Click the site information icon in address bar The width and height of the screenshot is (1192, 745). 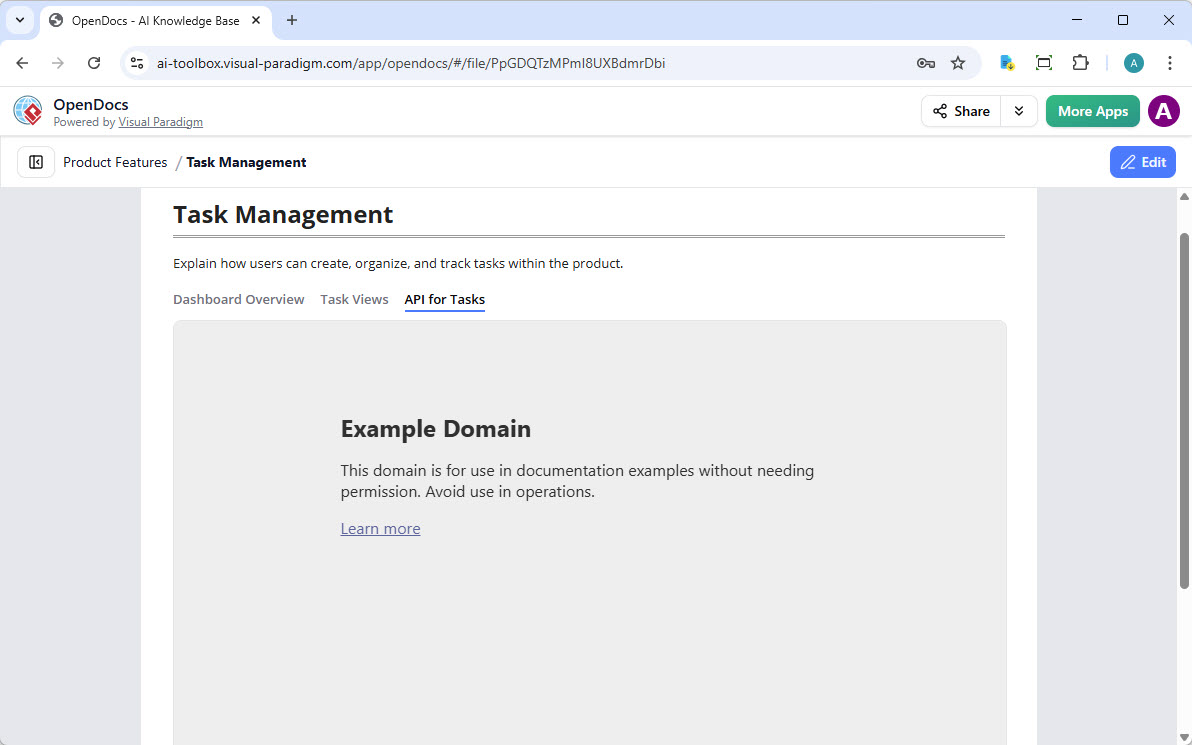click(x=138, y=63)
